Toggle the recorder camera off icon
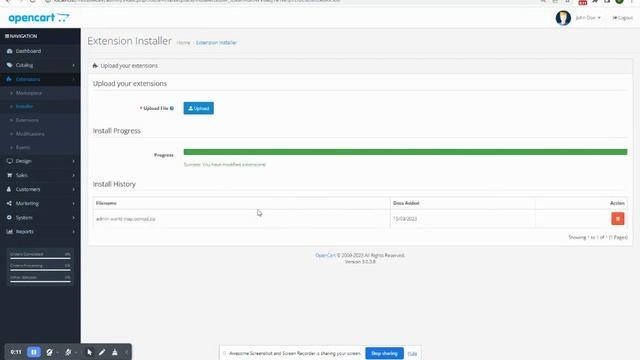Screen dimensions: 640x360 pyautogui.click(x=49, y=352)
